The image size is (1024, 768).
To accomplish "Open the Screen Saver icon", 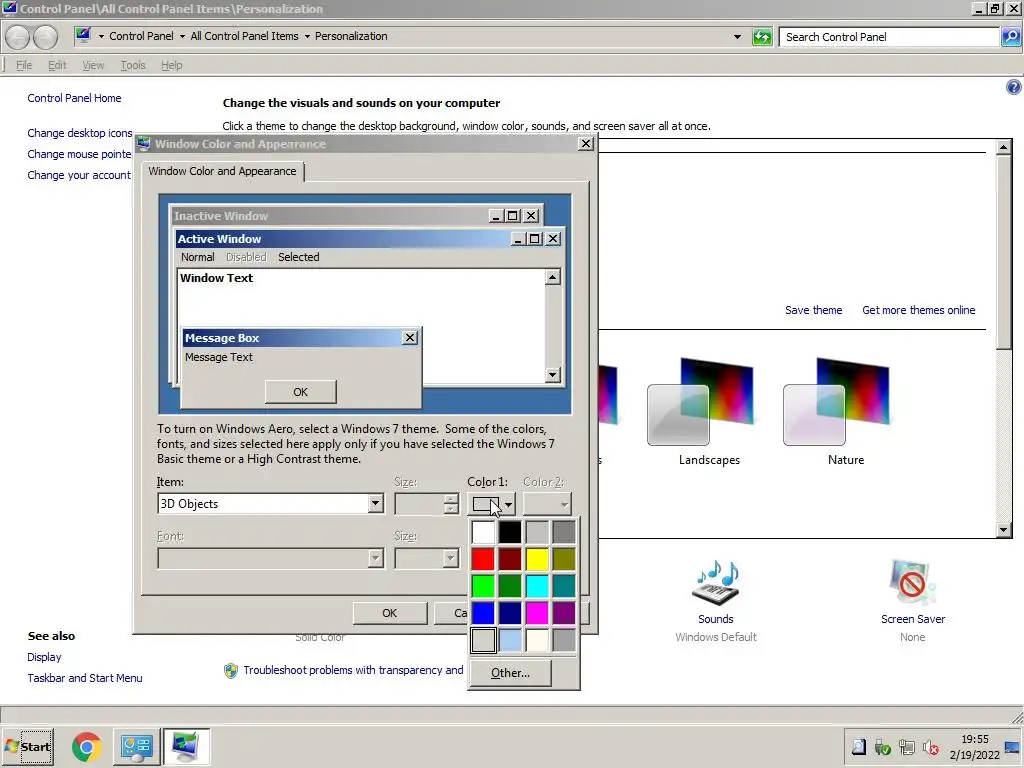I will pyautogui.click(x=912, y=583).
